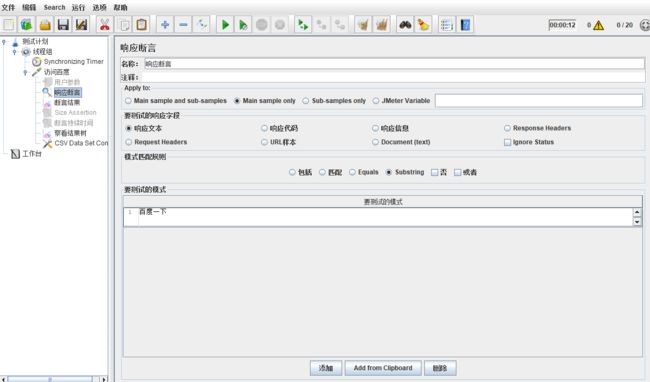
Task: Click the pattern list scroll up arrow
Action: (637, 212)
